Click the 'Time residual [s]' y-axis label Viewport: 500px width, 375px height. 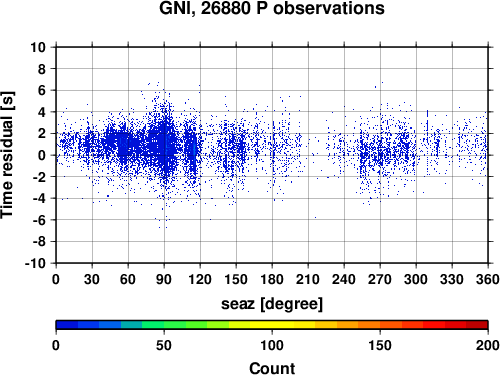pos(7,155)
